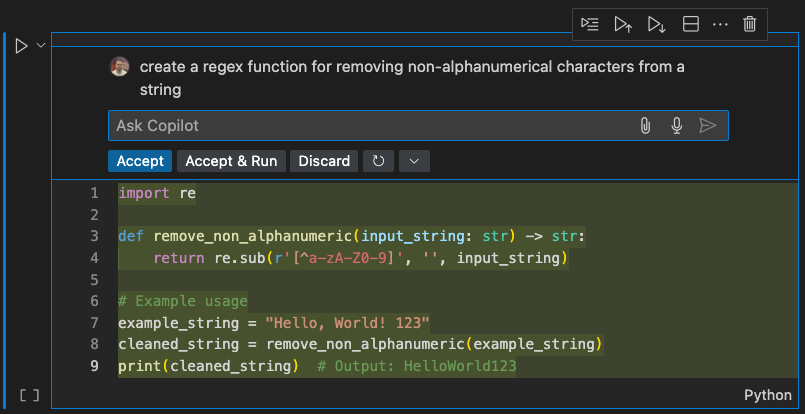Rerun the Copilot request icon

(x=378, y=161)
